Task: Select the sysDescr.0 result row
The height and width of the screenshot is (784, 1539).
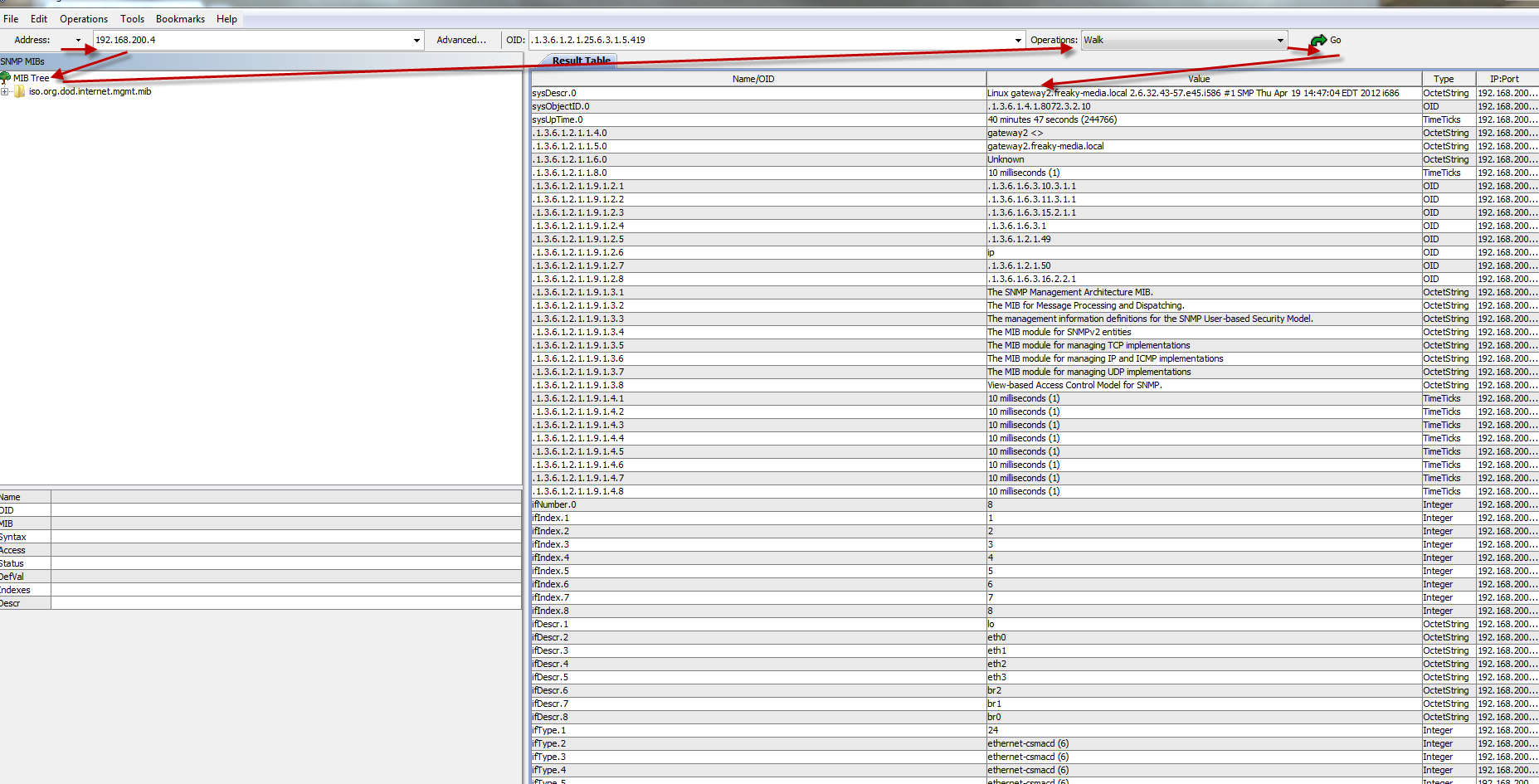Action: [755, 93]
